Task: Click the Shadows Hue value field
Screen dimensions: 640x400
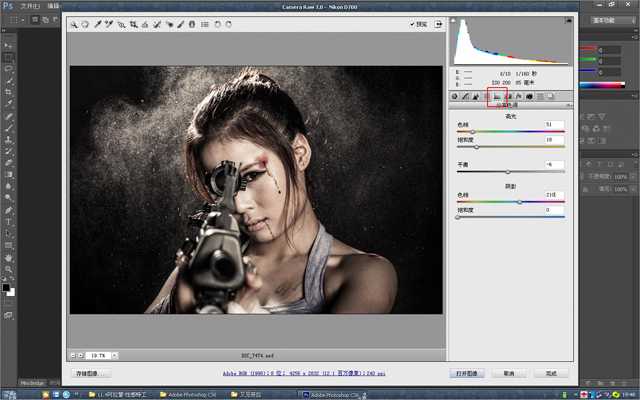Action: [x=554, y=194]
